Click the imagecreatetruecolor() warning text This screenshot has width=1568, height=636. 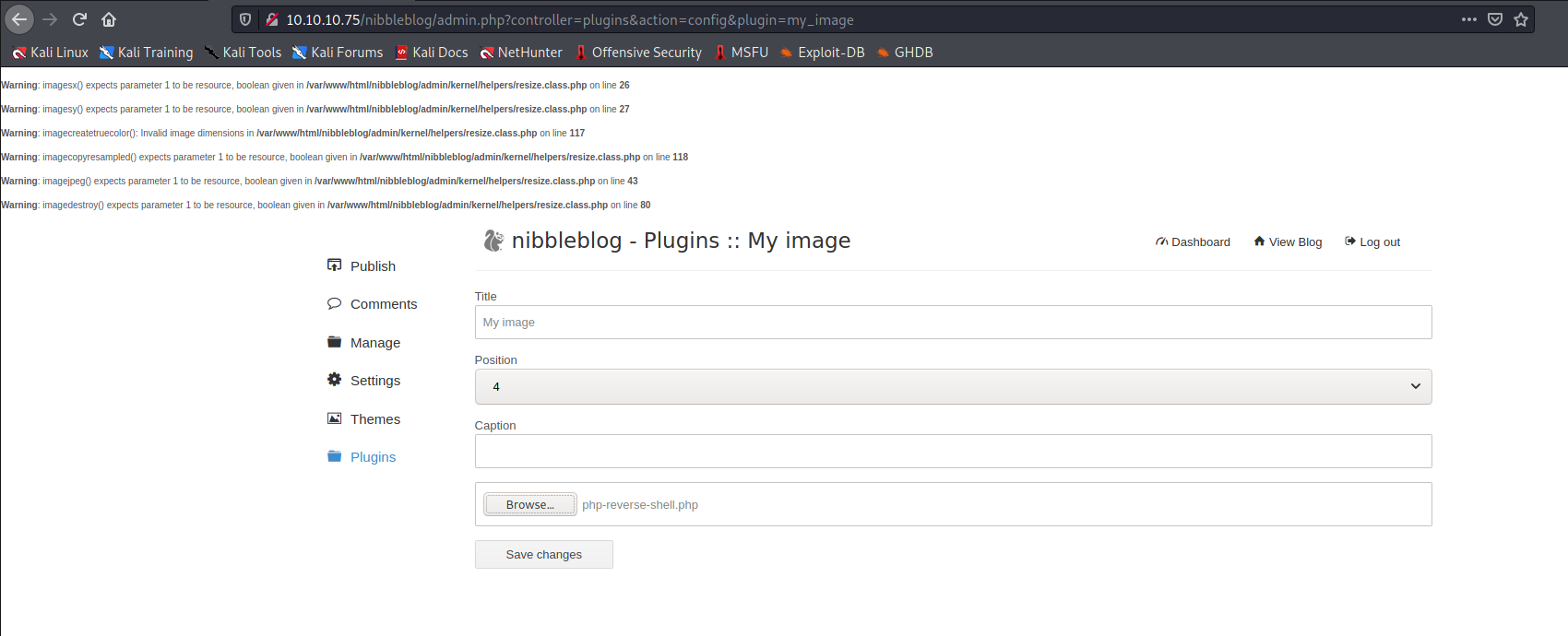(x=293, y=133)
